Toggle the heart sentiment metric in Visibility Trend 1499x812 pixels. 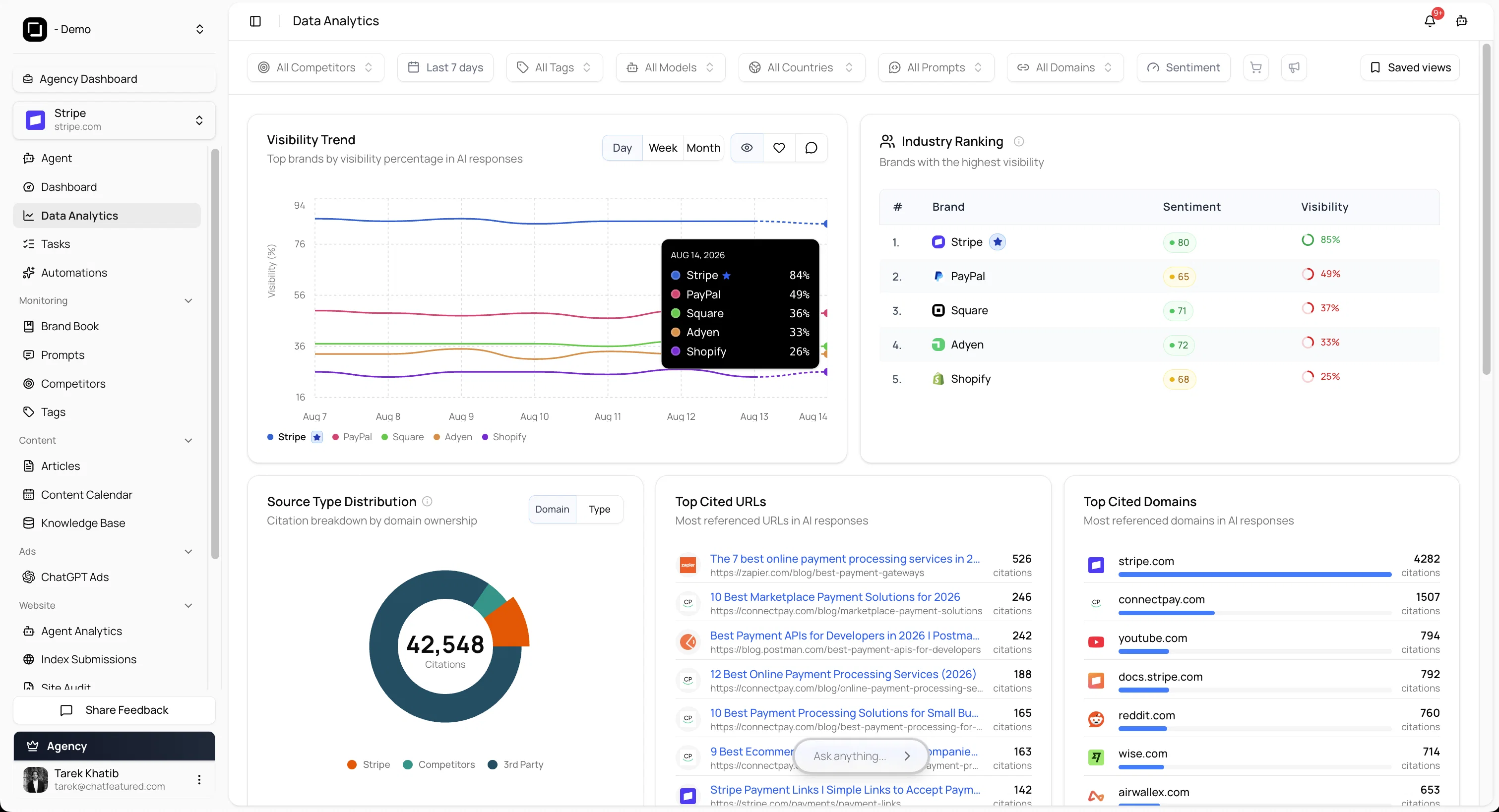coord(779,148)
